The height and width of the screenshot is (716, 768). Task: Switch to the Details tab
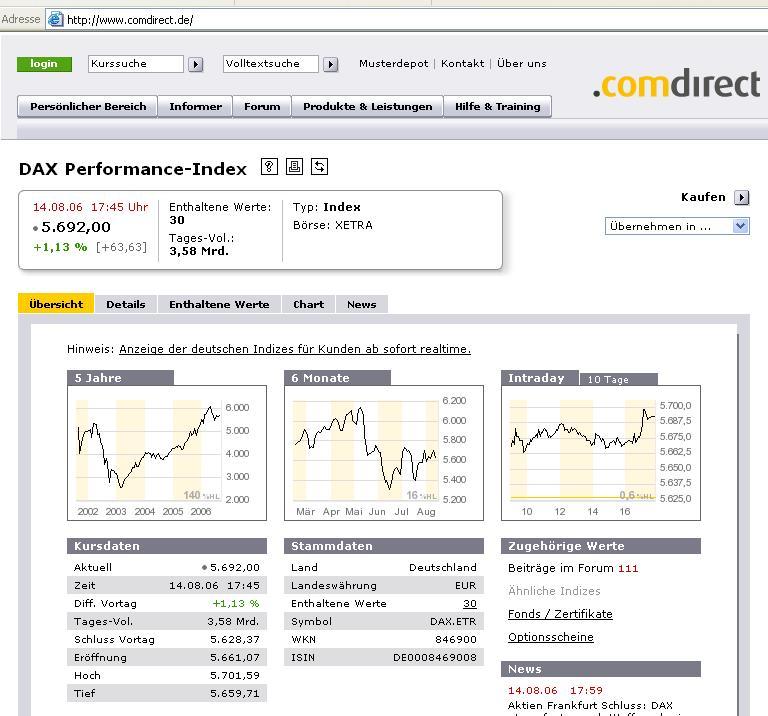tap(126, 304)
